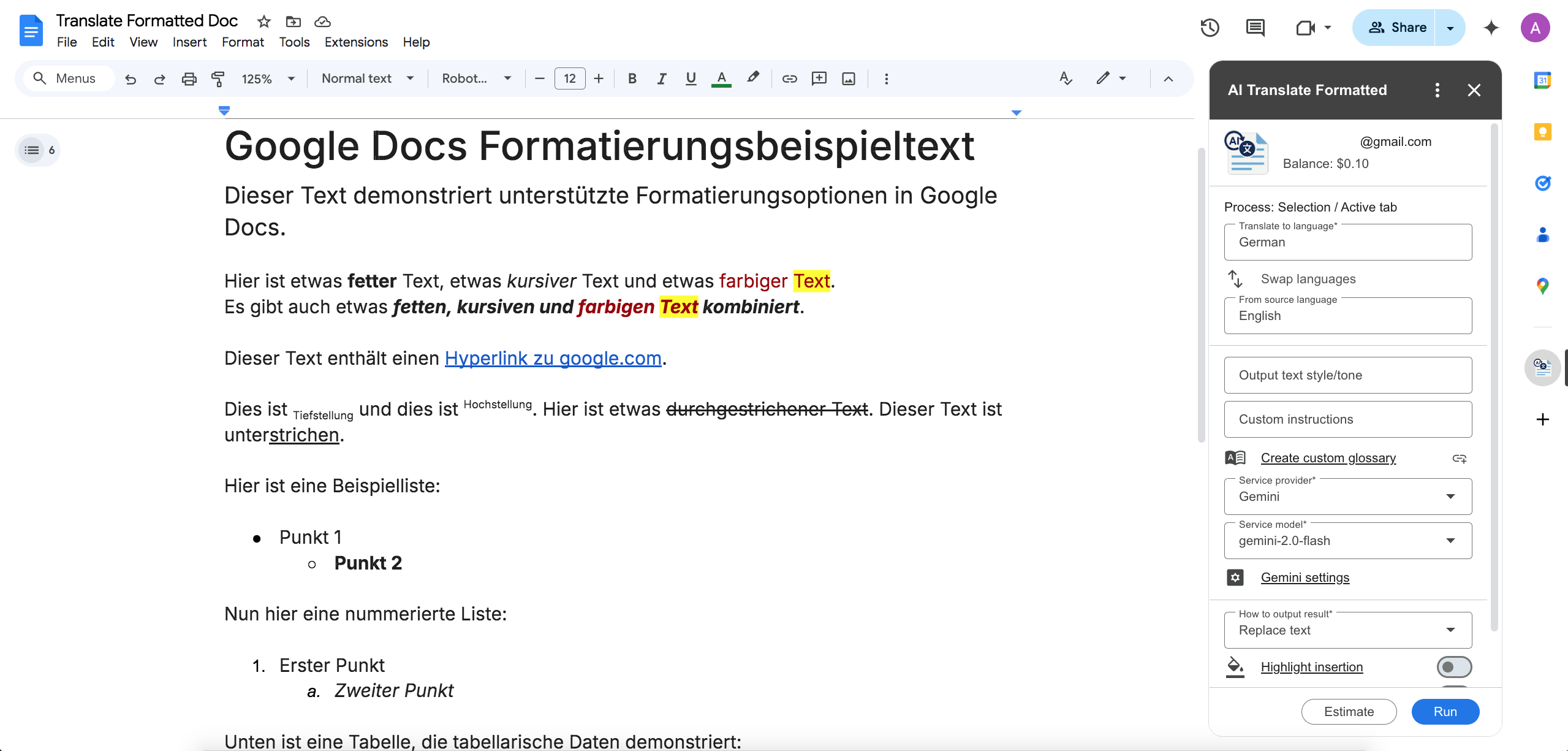Open the document outline tabs button
The width and height of the screenshot is (1568, 751).
coord(37,150)
